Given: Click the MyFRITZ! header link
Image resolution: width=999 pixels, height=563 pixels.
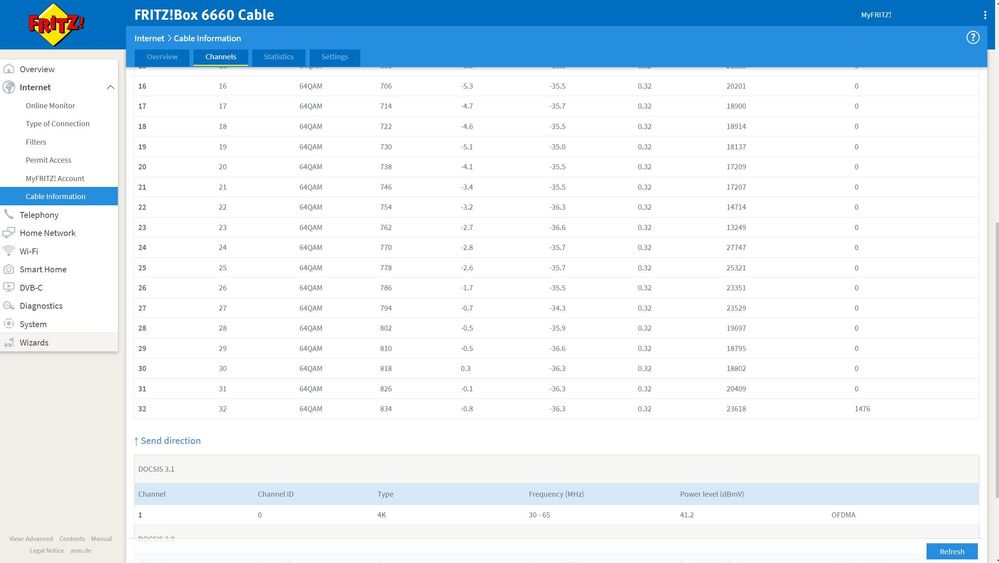Looking at the screenshot, I should coord(876,15).
